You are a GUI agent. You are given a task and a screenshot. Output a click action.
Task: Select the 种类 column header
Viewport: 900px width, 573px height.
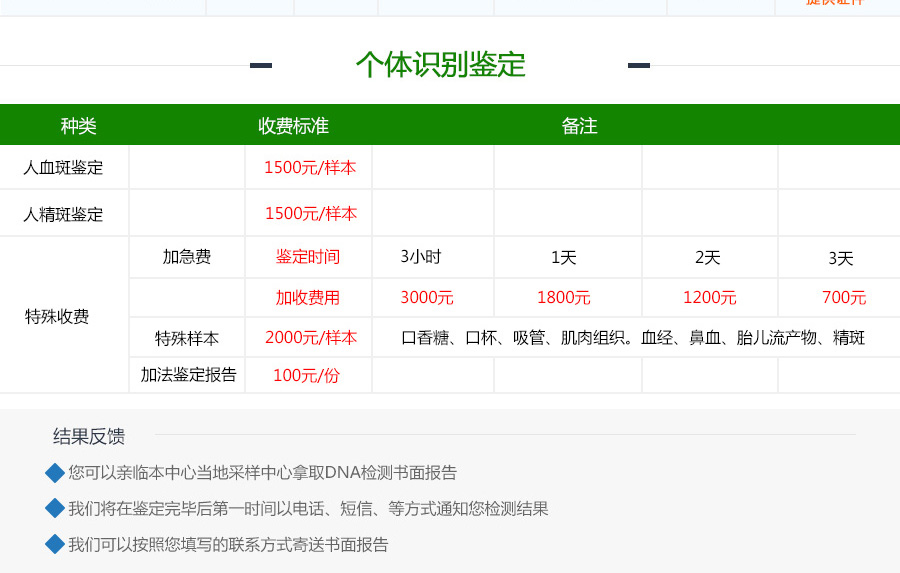point(78,126)
